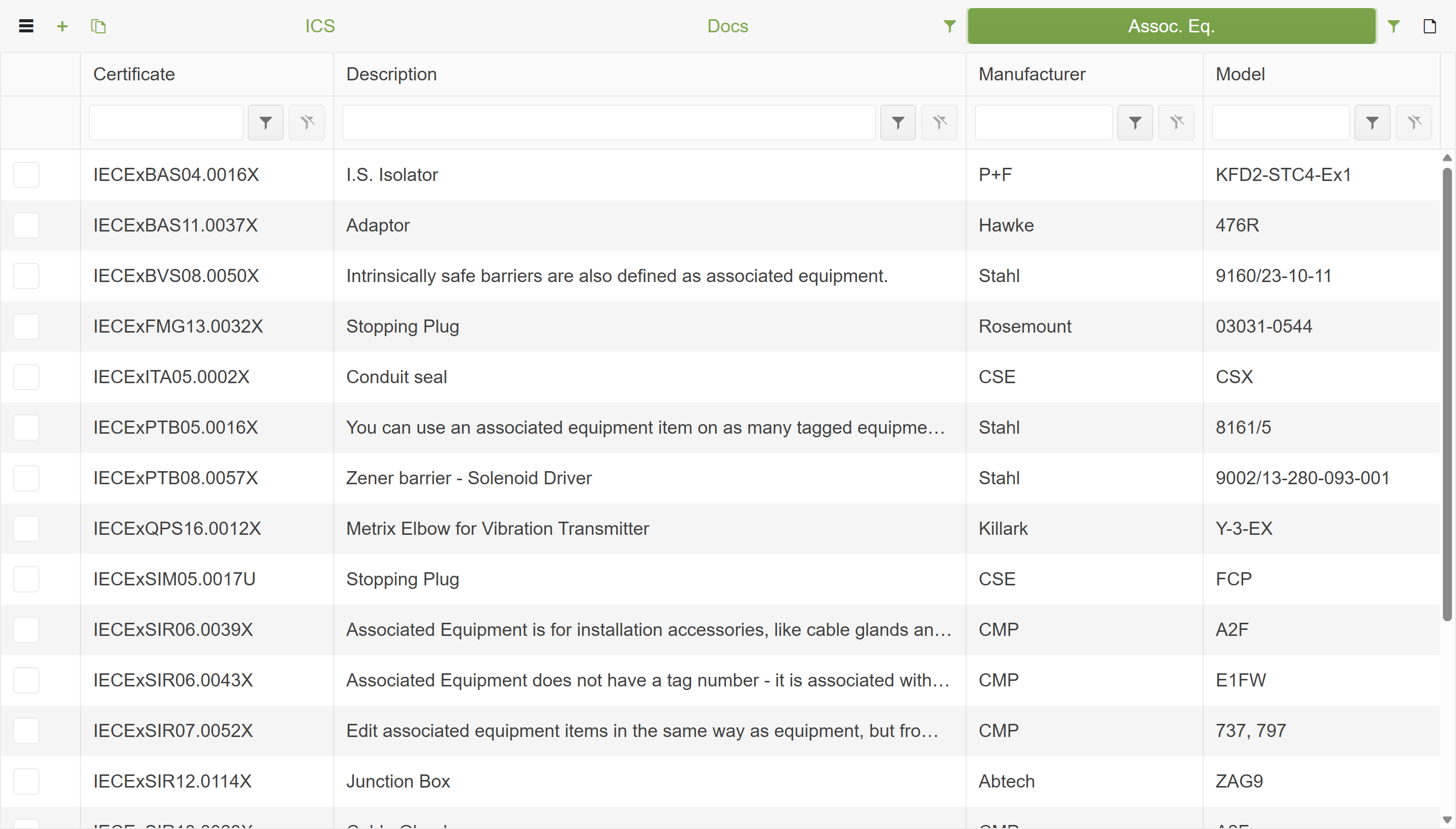
Task: Apply the Description column filter
Action: 898,122
